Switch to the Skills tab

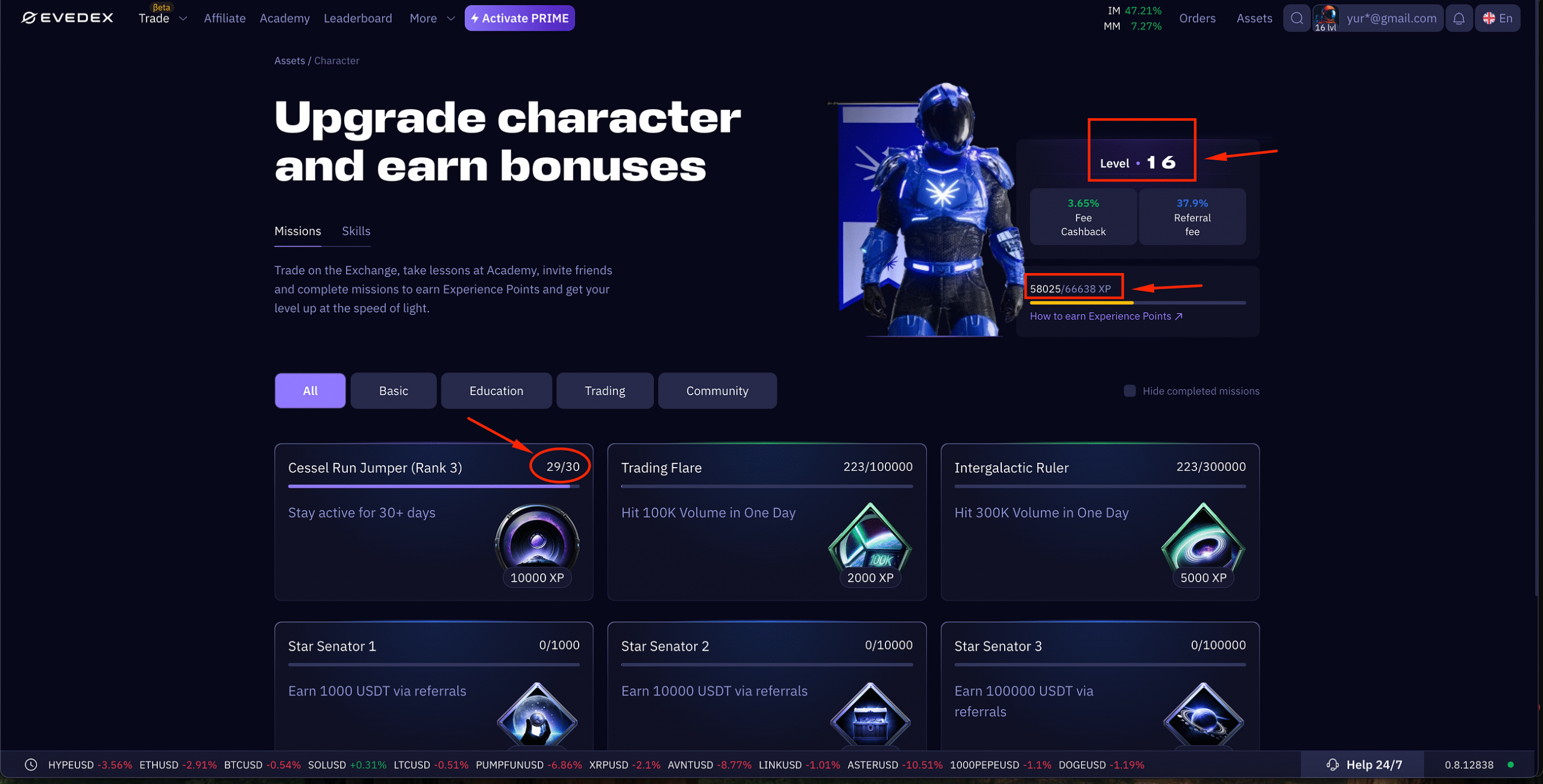coord(356,231)
